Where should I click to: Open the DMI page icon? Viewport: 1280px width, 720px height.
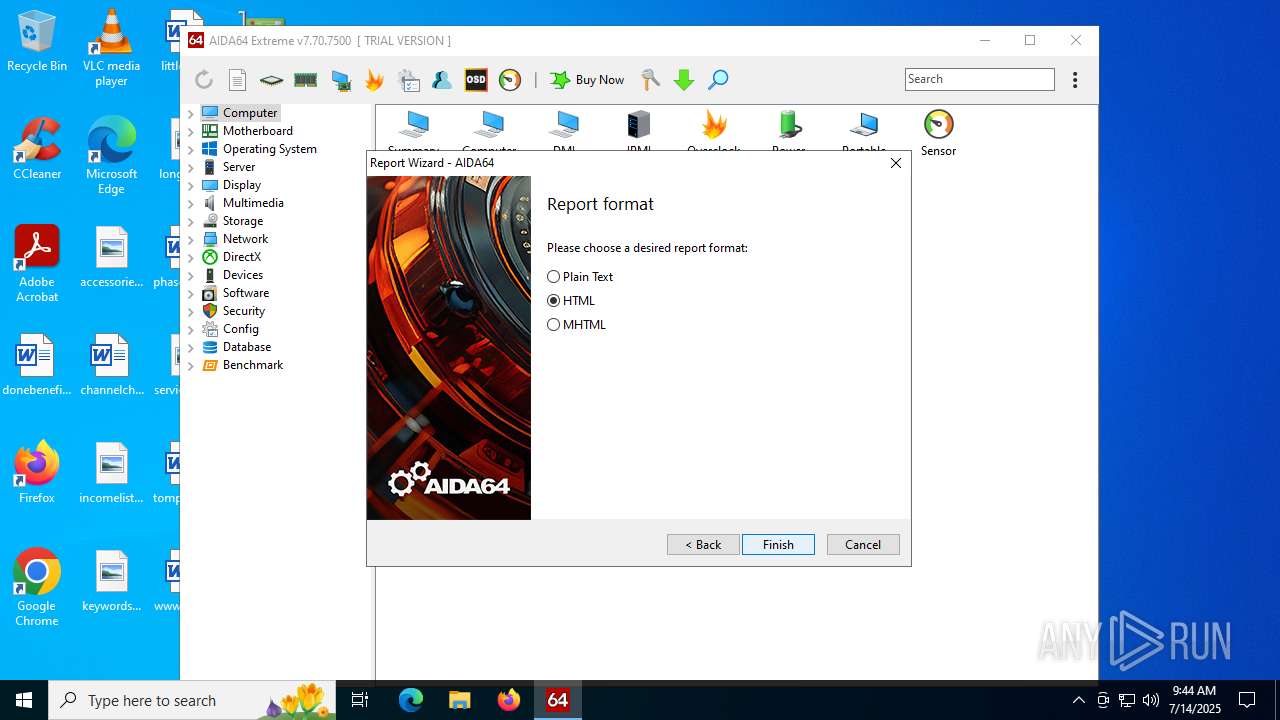pos(564,130)
